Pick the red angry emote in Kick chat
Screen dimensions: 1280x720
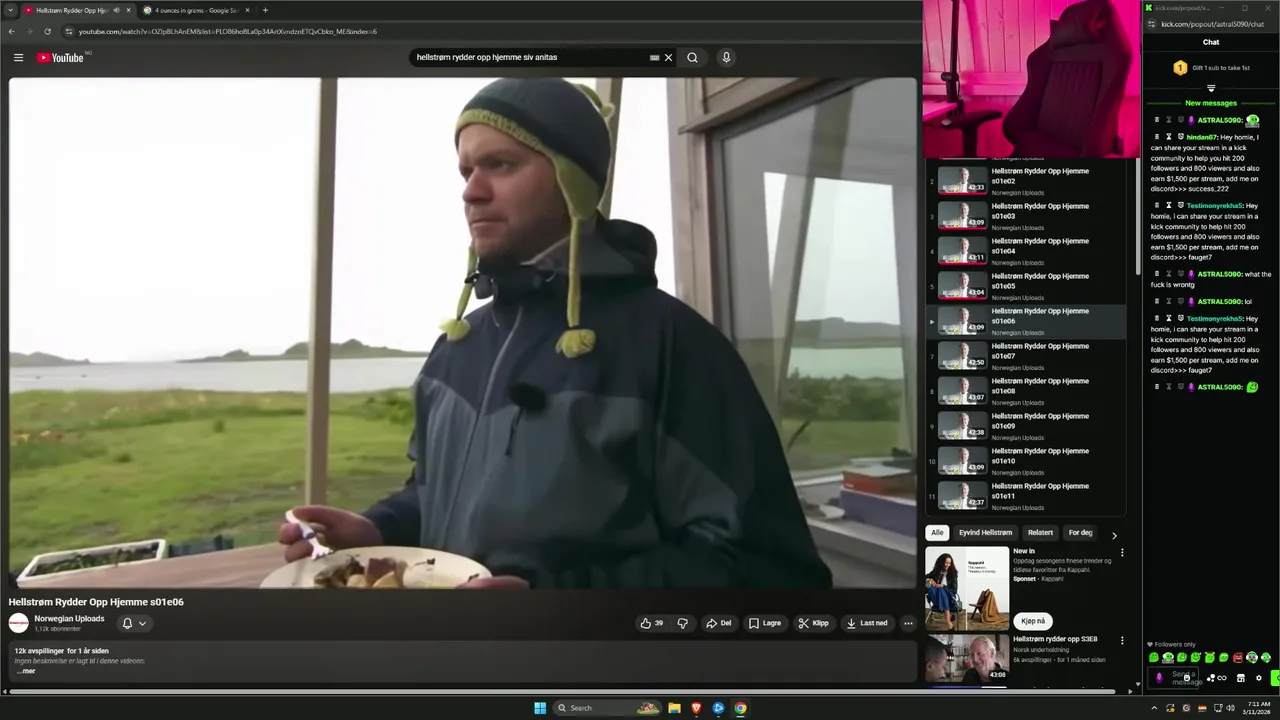pos(1238,657)
